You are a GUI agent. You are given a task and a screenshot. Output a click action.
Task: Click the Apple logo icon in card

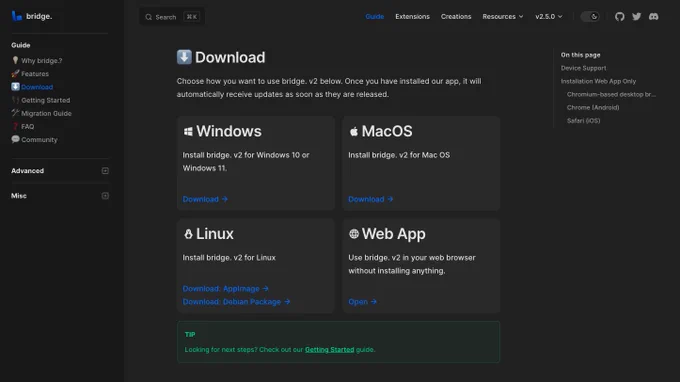[x=353, y=131]
